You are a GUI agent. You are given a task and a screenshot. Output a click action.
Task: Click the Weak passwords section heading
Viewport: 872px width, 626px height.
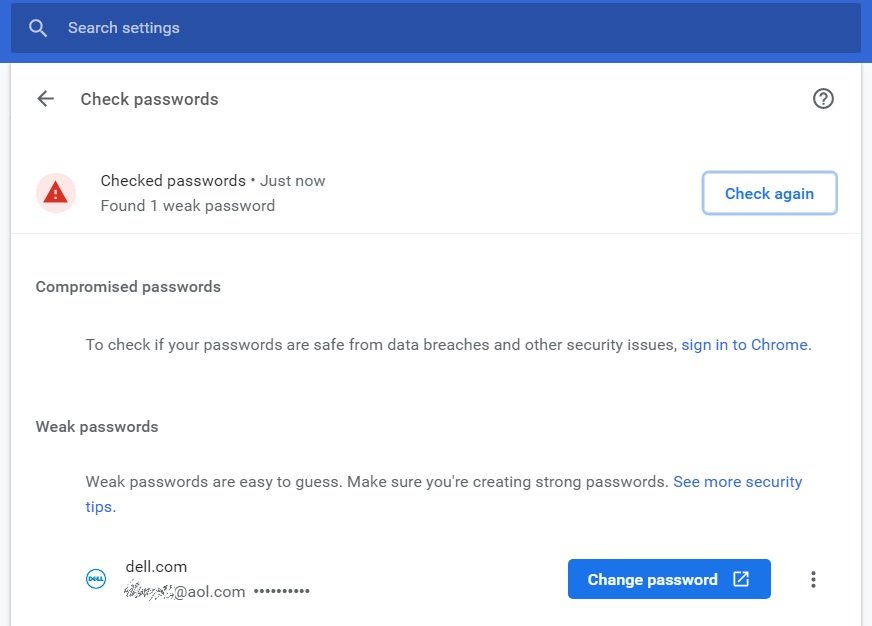[97, 427]
